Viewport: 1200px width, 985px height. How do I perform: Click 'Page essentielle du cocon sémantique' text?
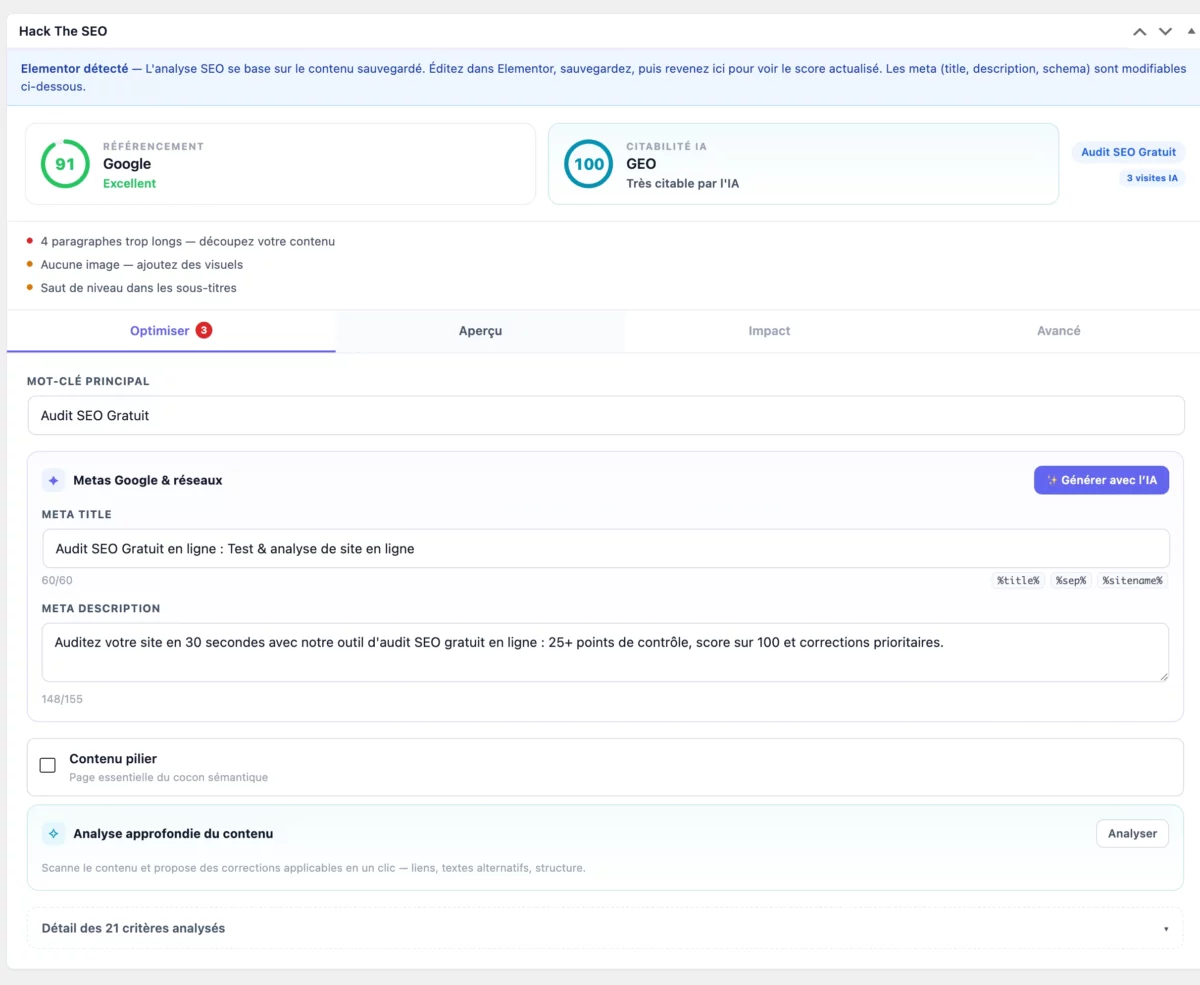pyautogui.click(x=169, y=777)
